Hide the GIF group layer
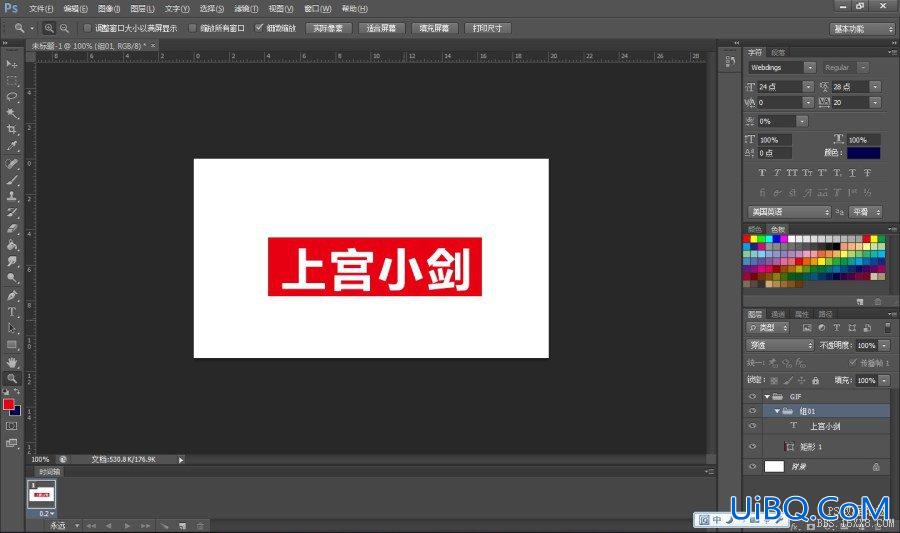The image size is (900, 533). [x=752, y=396]
